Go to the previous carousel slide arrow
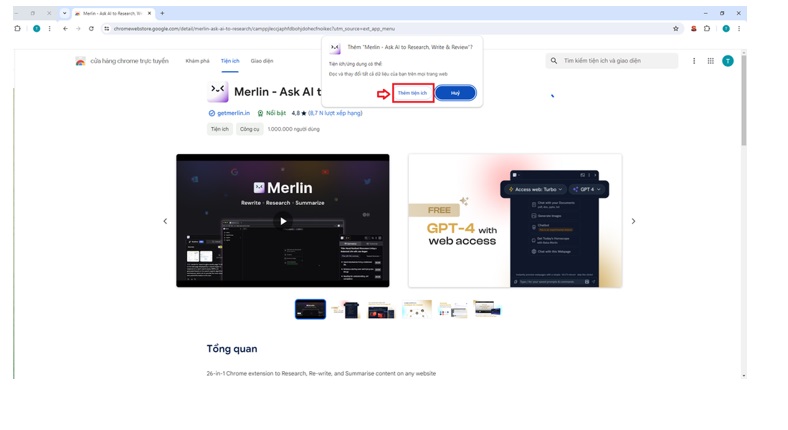The image size is (788, 430). (x=165, y=221)
